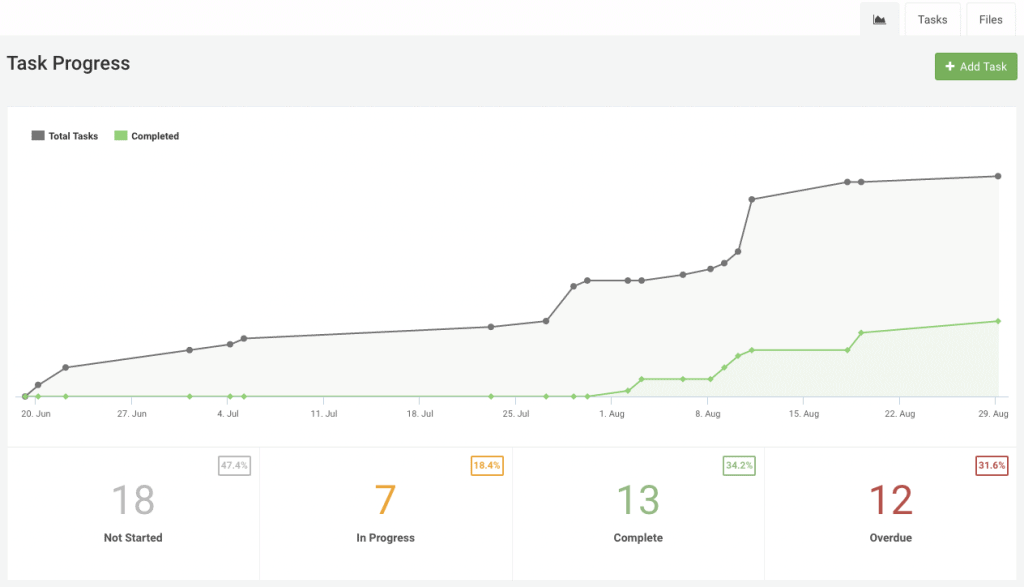The width and height of the screenshot is (1024, 587).
Task: Click the orange 18.4% In Progress badge
Action: point(486,465)
